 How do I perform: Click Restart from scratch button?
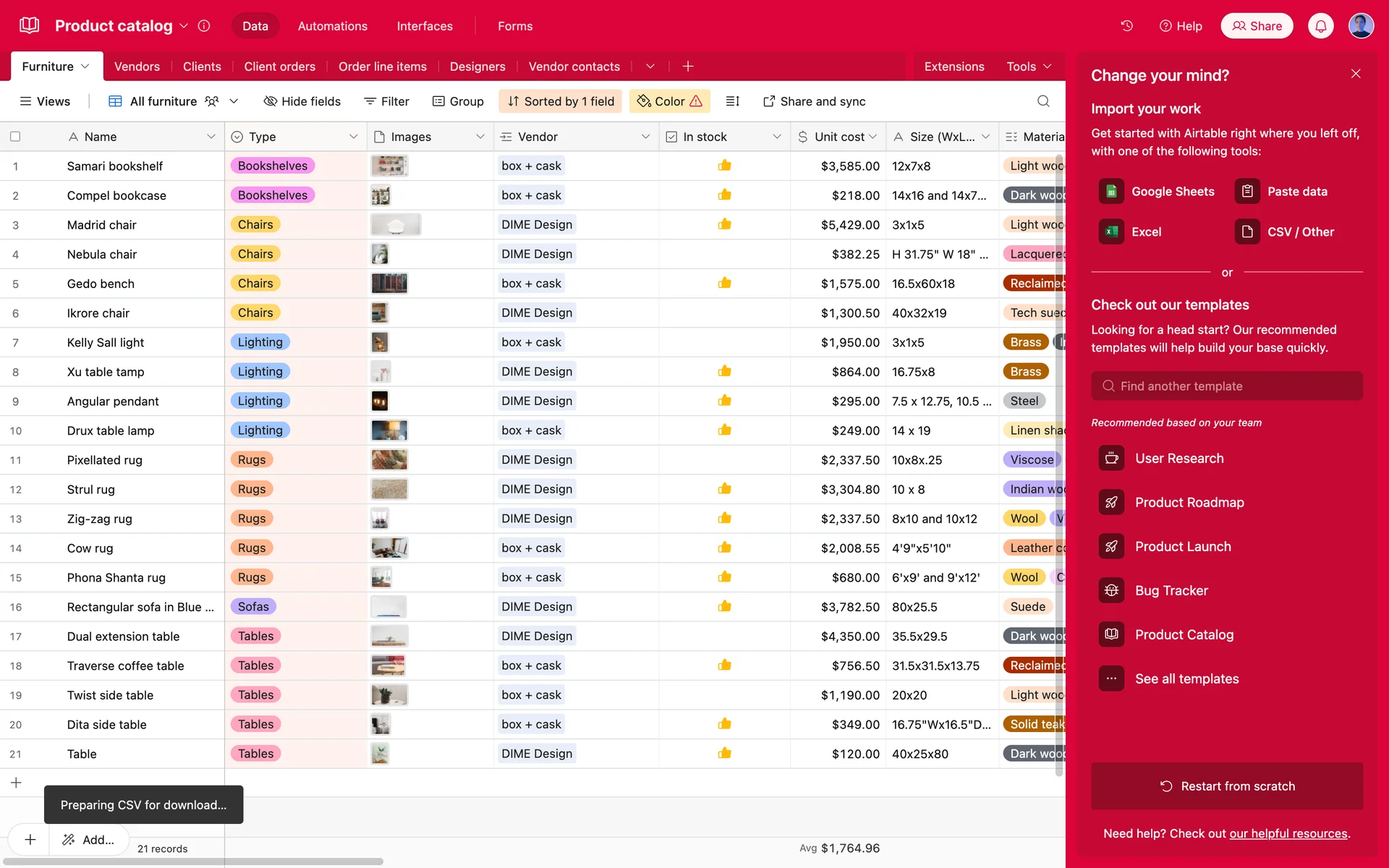[x=1227, y=786]
